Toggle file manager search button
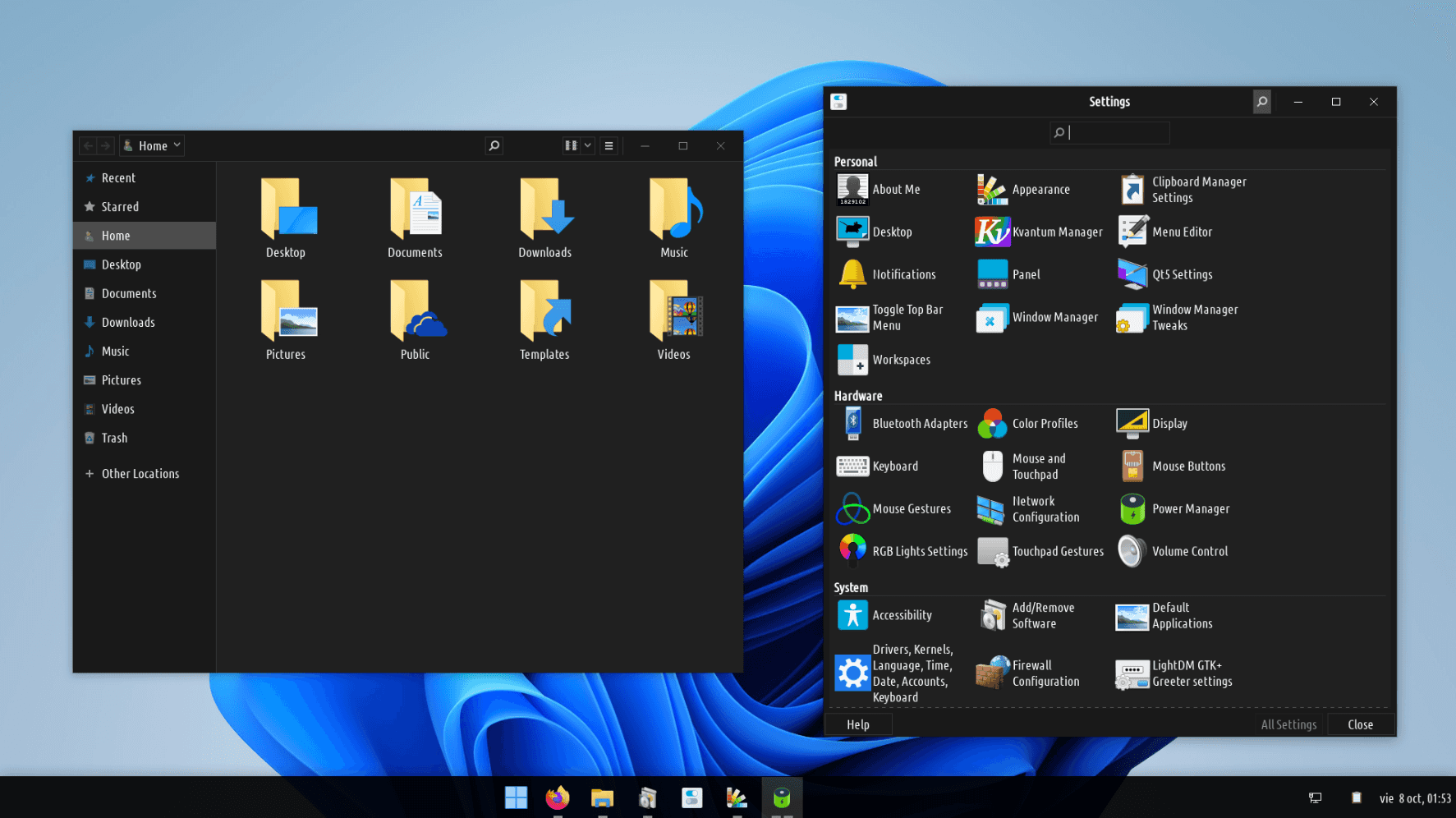Screen dimensions: 1456x818 click(494, 146)
